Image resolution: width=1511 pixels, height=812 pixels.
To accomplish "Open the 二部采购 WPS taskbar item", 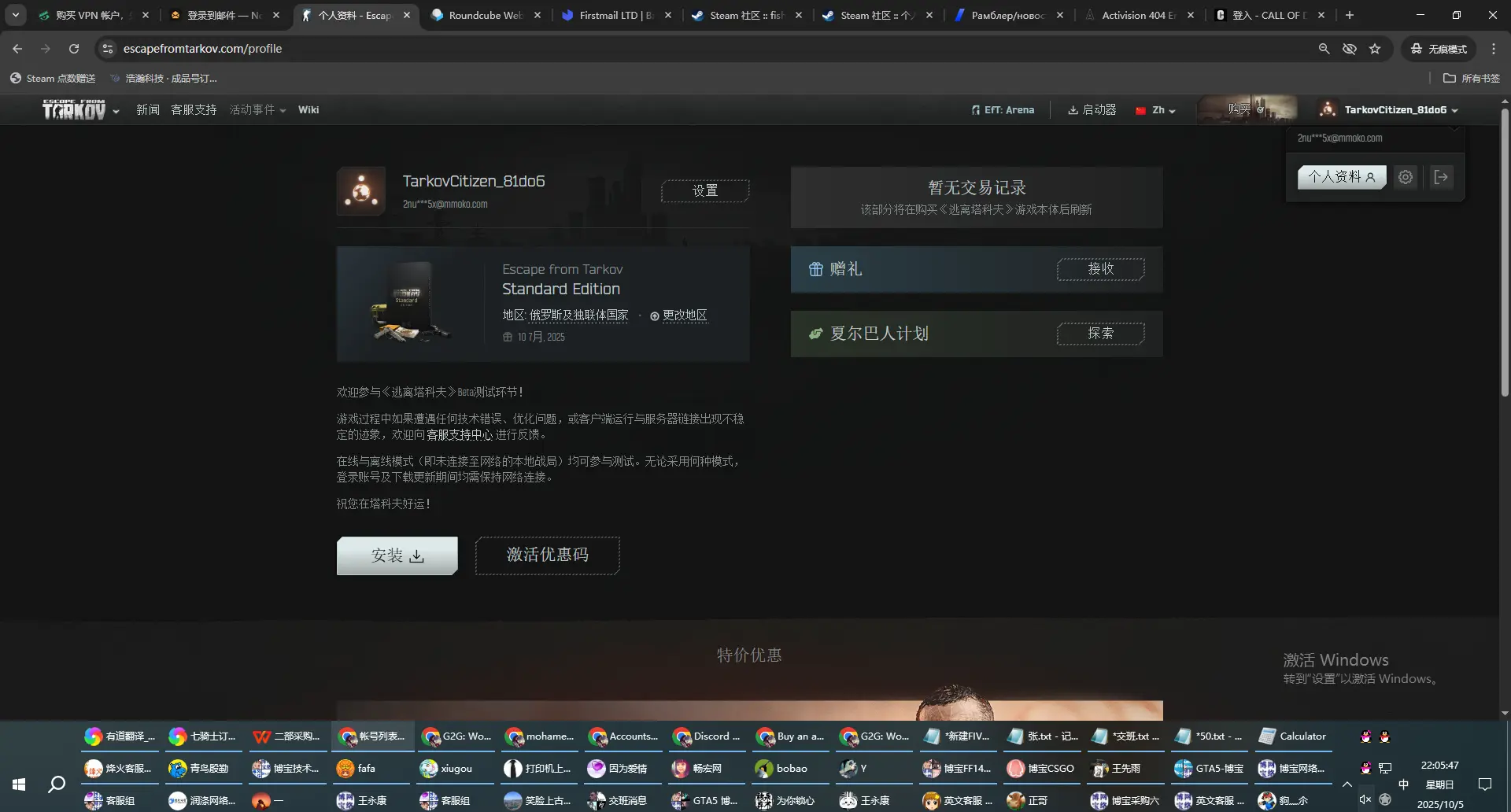I will coord(287,736).
